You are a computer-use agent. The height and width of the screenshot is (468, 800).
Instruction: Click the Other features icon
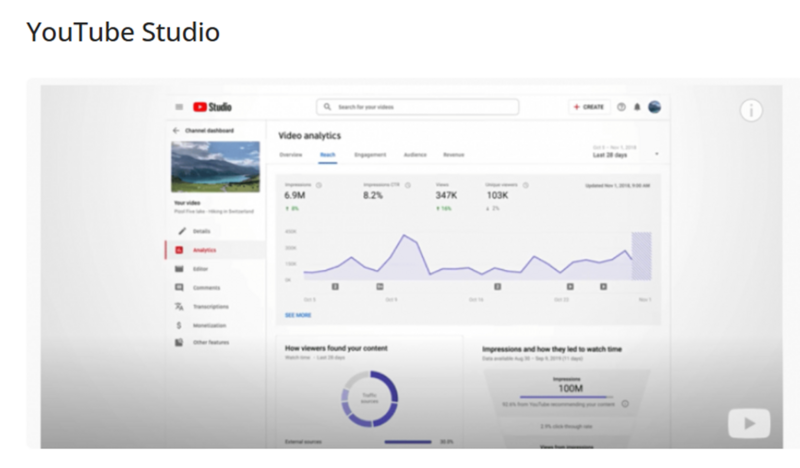click(179, 342)
